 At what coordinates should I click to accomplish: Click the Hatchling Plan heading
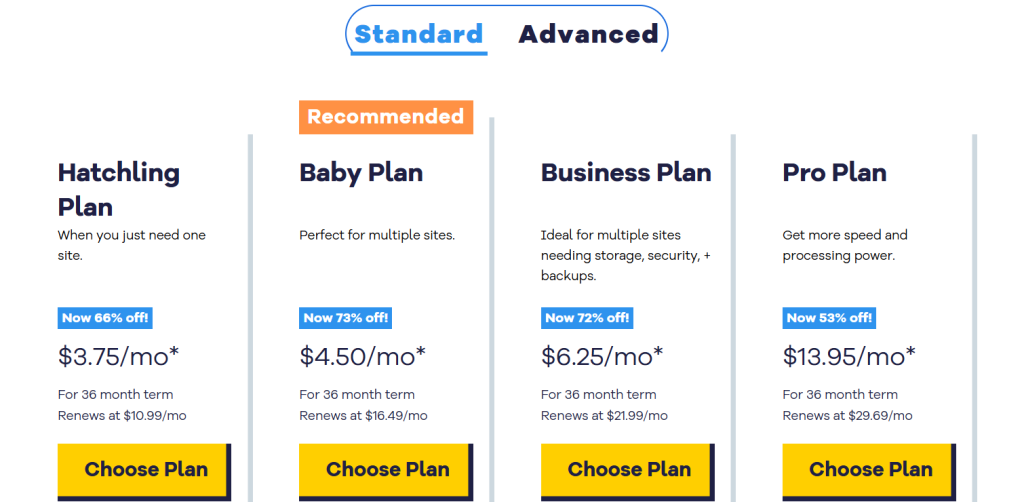118,189
